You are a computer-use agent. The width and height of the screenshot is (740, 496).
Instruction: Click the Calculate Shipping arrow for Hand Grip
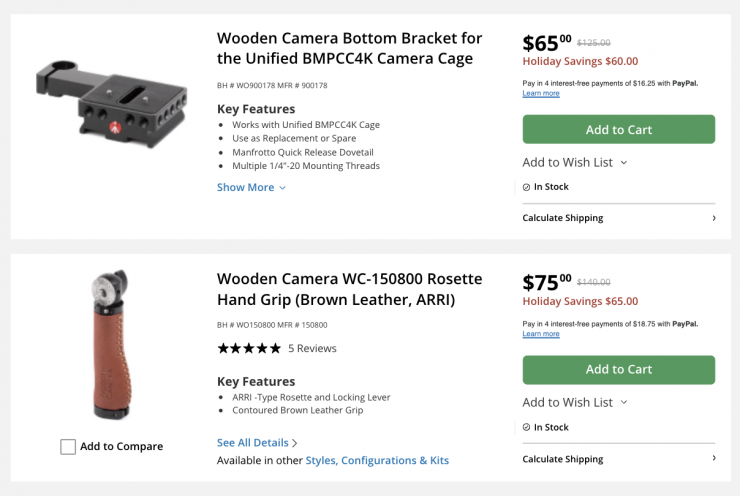[713, 458]
